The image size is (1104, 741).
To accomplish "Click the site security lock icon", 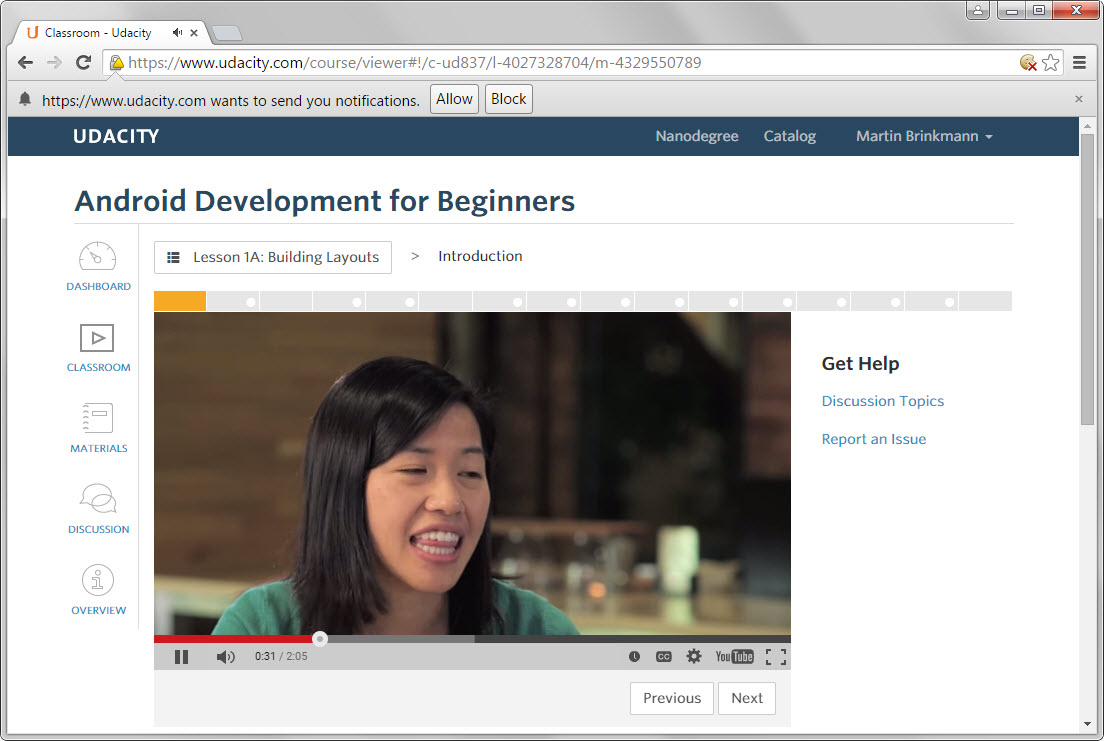I will 117,63.
